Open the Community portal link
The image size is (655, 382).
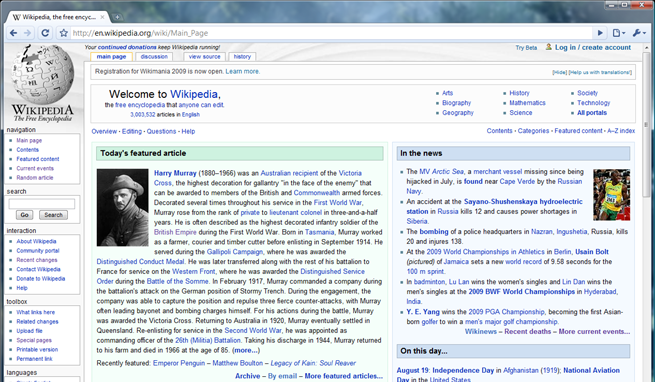tap(38, 251)
